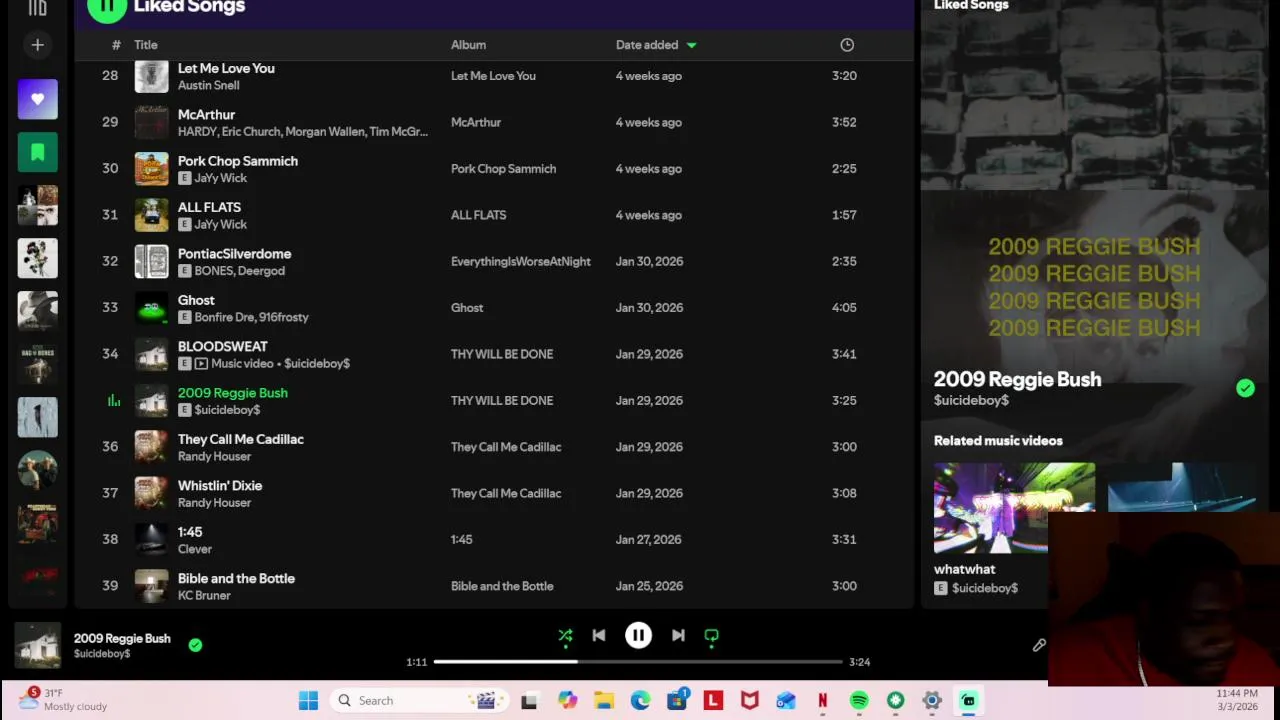
Task: Open $uicideboy$ artist in the bottom now playing bar
Action: pyautogui.click(x=102, y=654)
